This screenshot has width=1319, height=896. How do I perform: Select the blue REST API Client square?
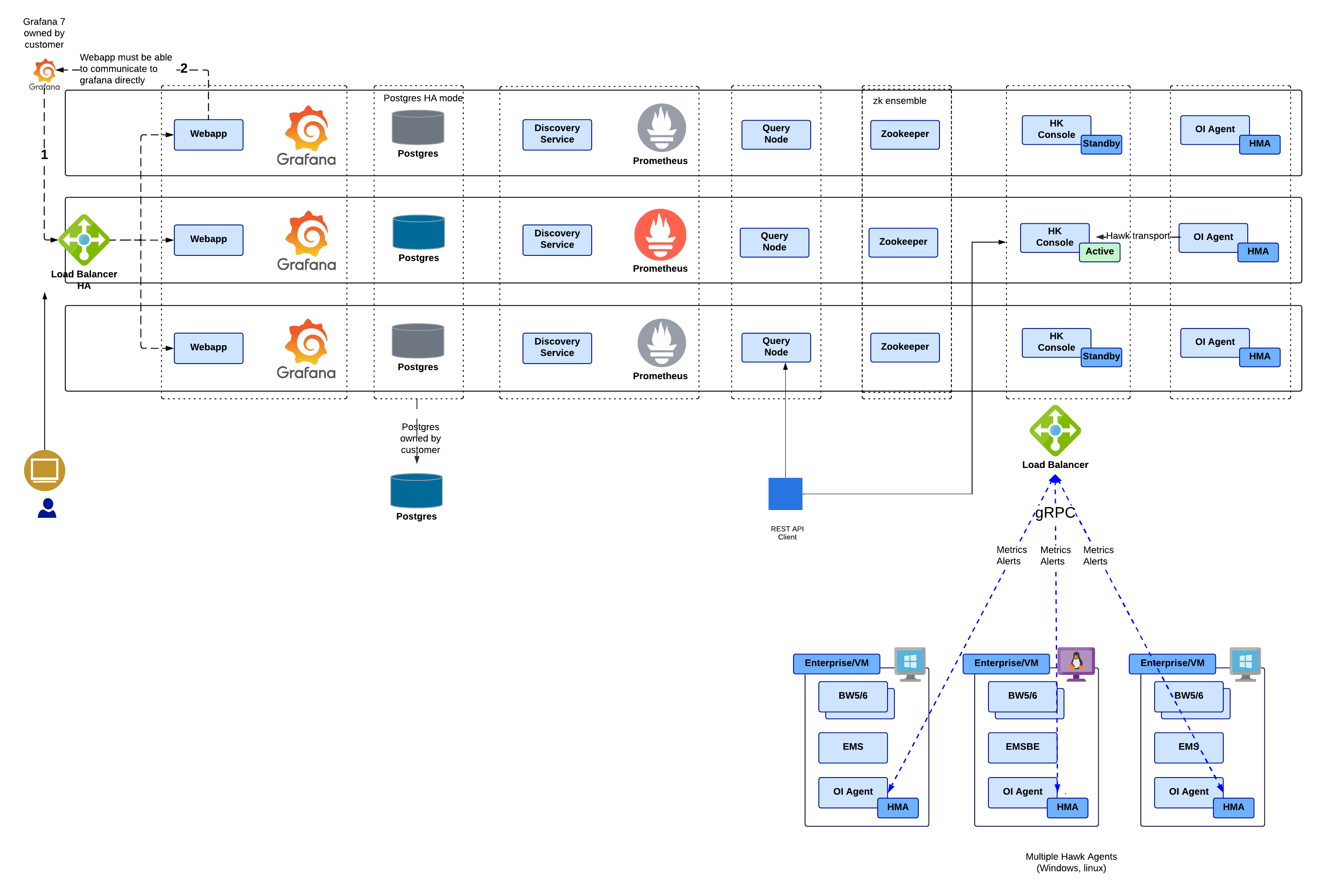(785, 494)
